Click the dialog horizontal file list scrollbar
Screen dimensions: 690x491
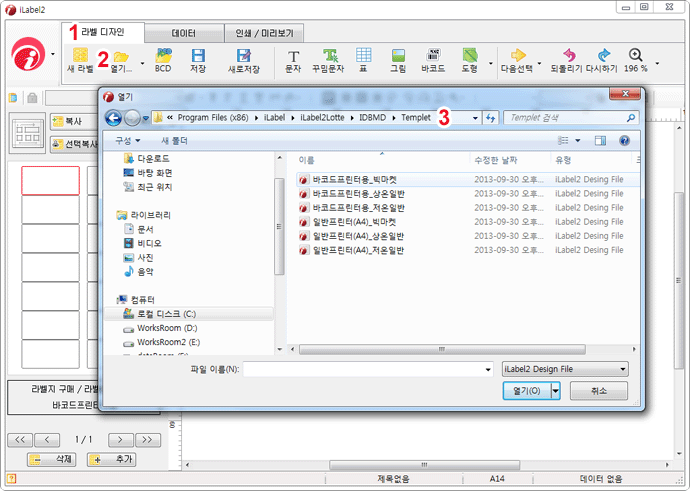click(x=442, y=349)
